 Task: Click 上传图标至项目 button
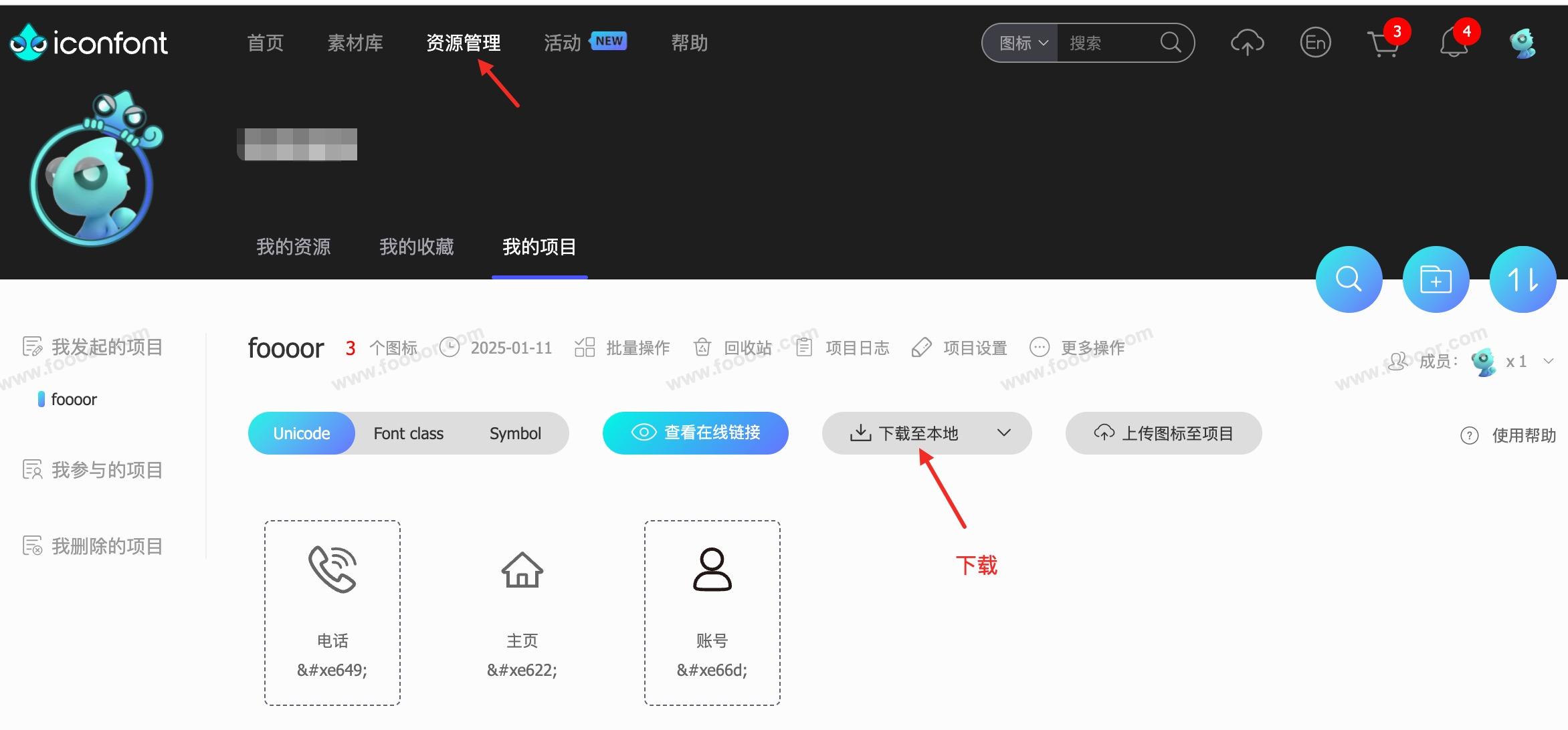[1163, 433]
